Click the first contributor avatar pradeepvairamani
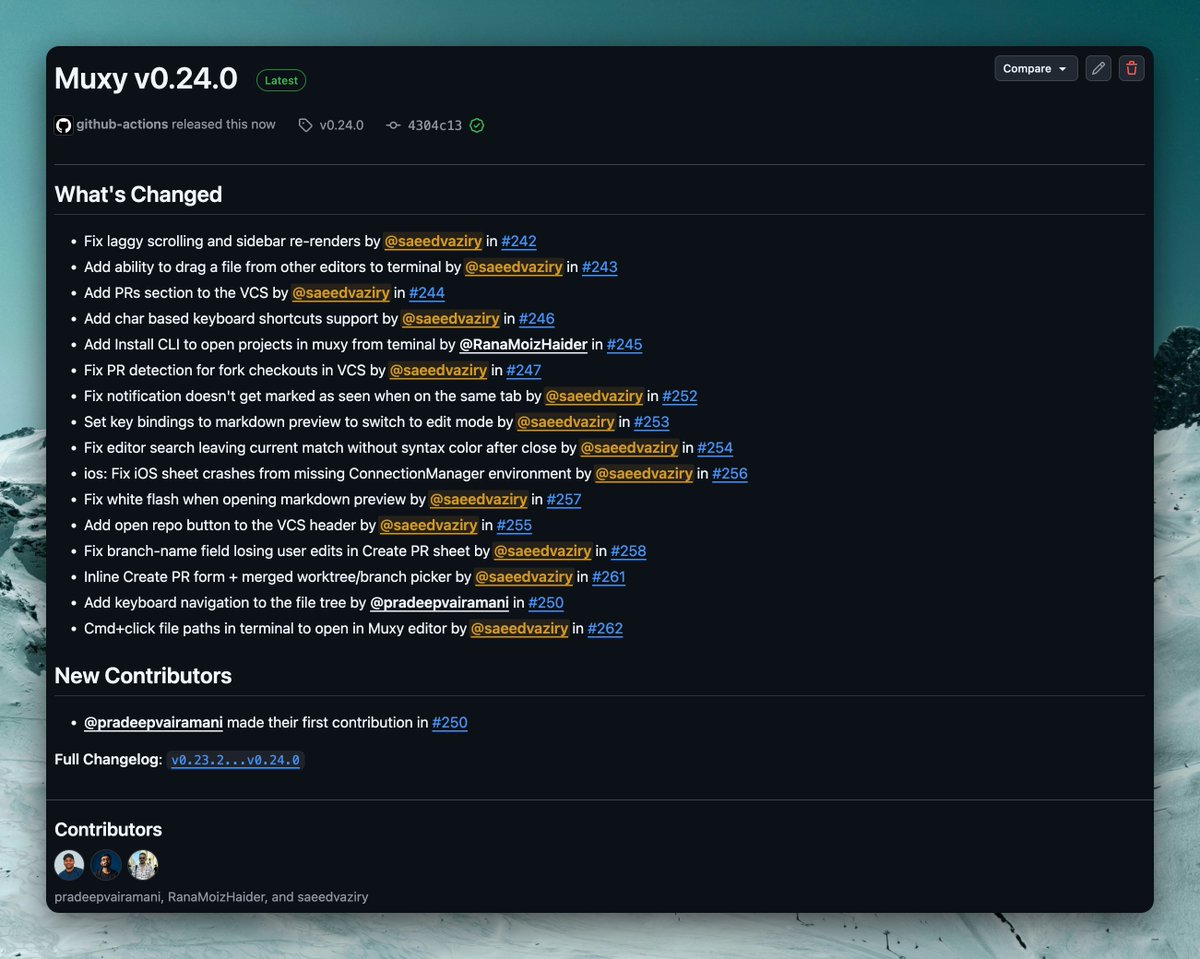Screen dimensions: 1200x959 point(69,865)
